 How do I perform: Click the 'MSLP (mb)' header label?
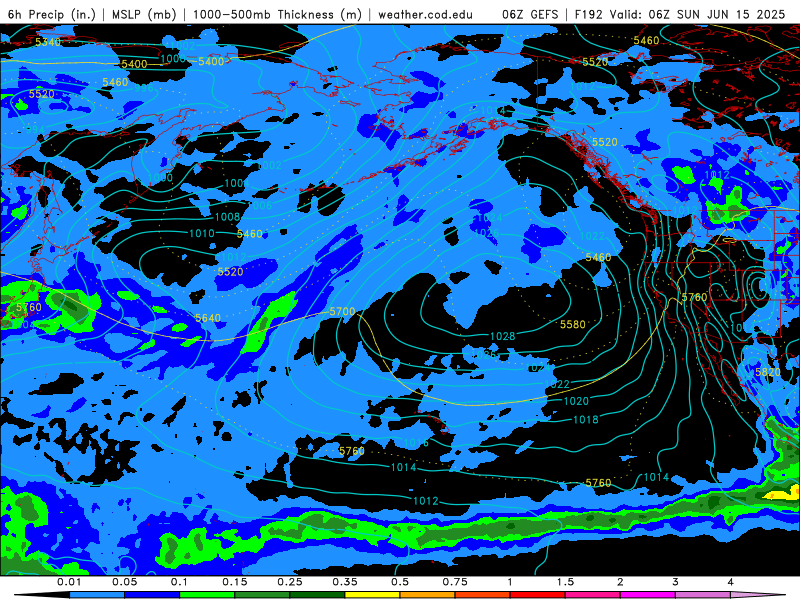[x=144, y=14]
